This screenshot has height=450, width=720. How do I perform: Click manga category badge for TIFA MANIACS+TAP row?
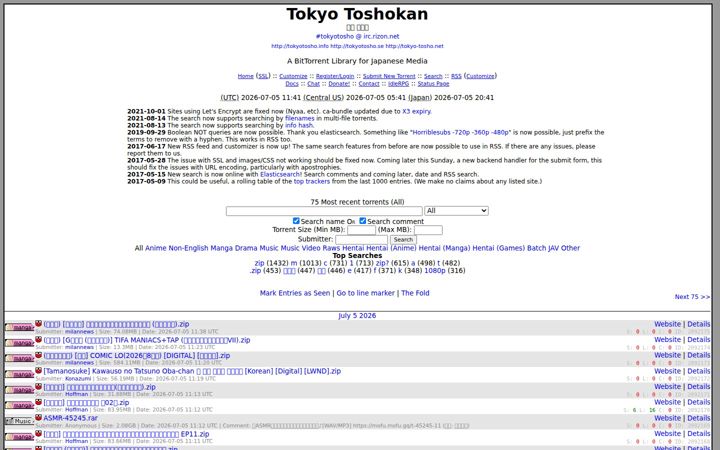19,343
